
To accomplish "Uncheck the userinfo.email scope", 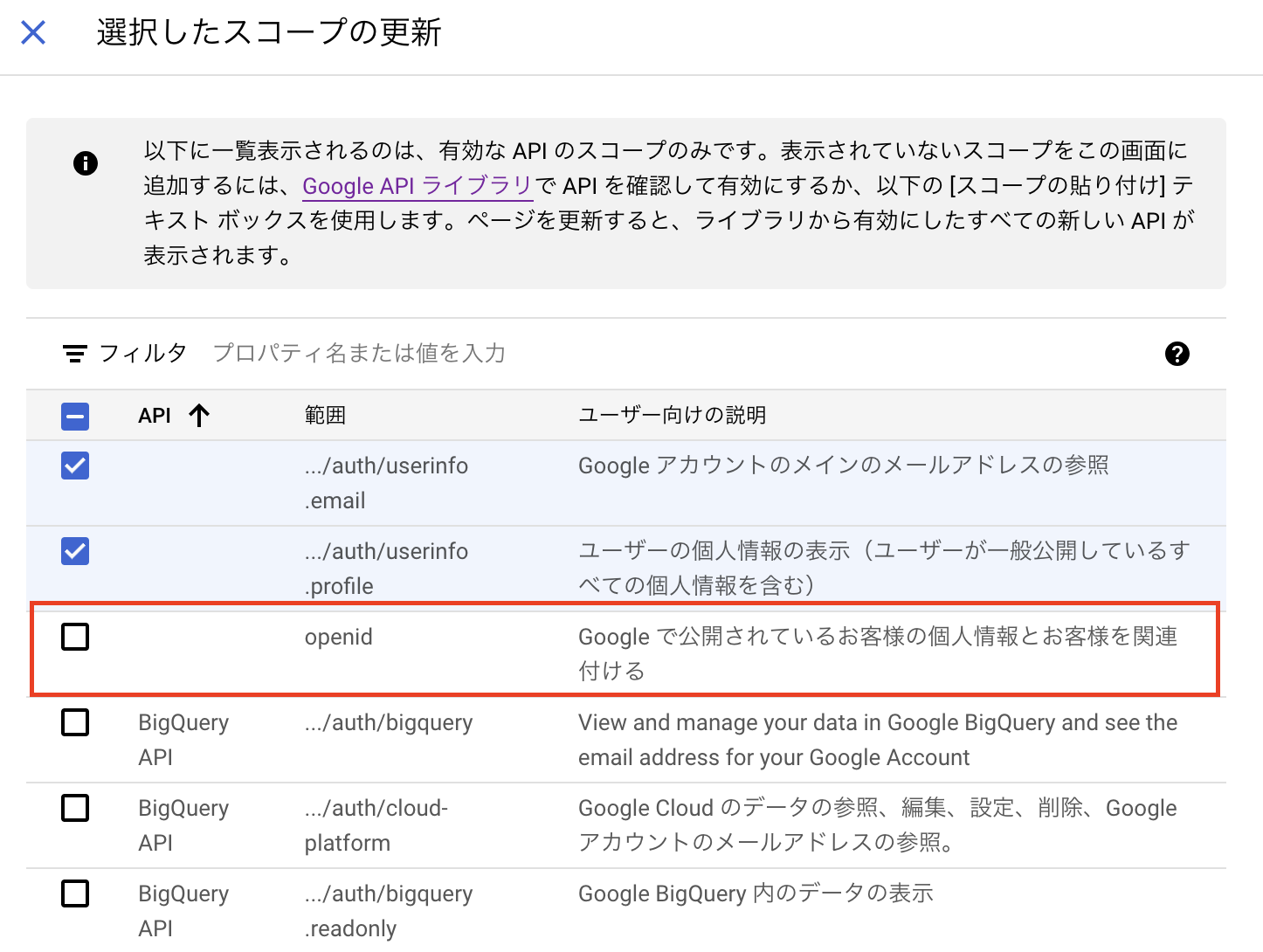I will [75, 466].
